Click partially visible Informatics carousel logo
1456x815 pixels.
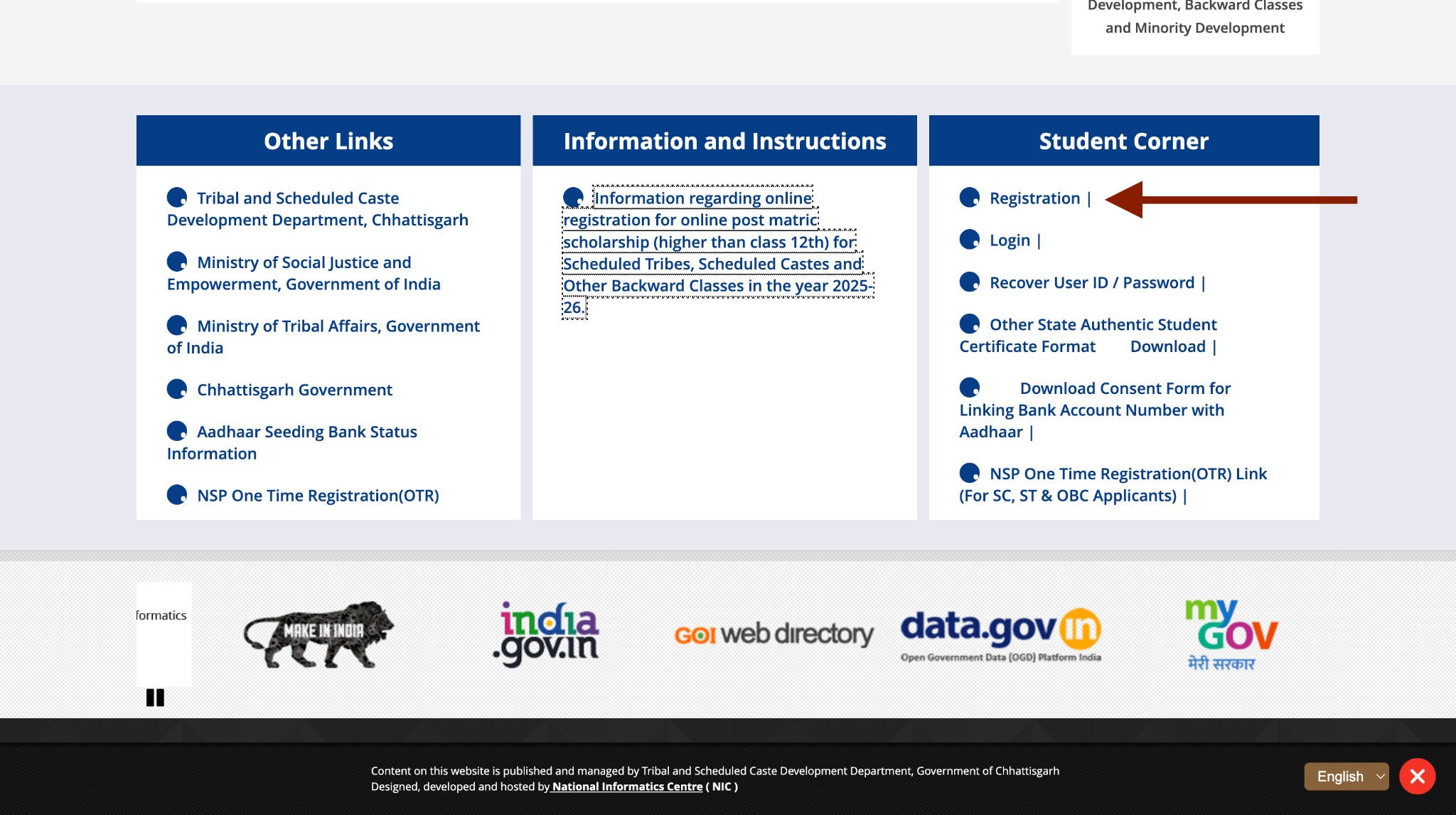click(x=164, y=634)
